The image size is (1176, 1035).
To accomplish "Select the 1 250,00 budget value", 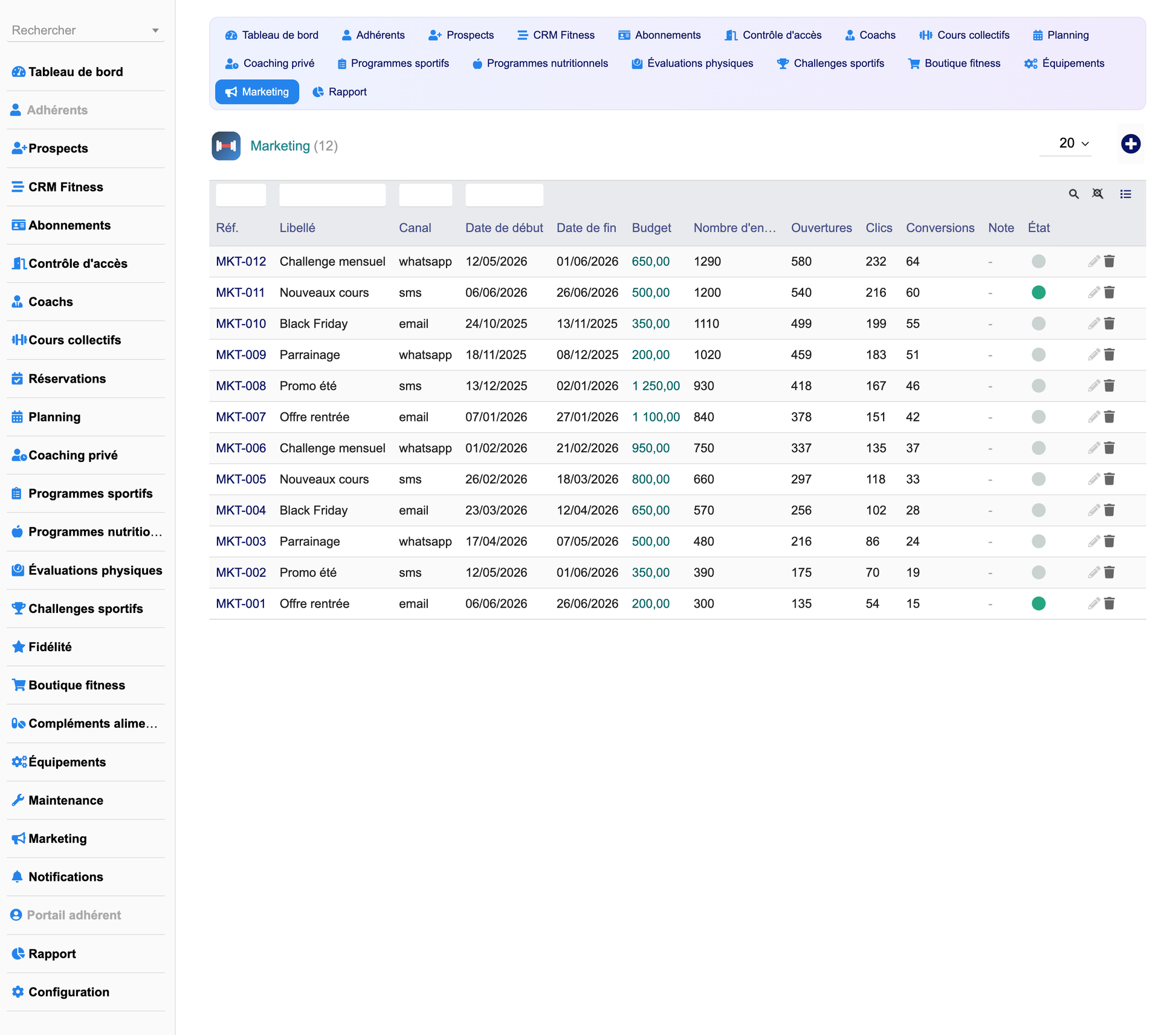I will click(x=656, y=386).
